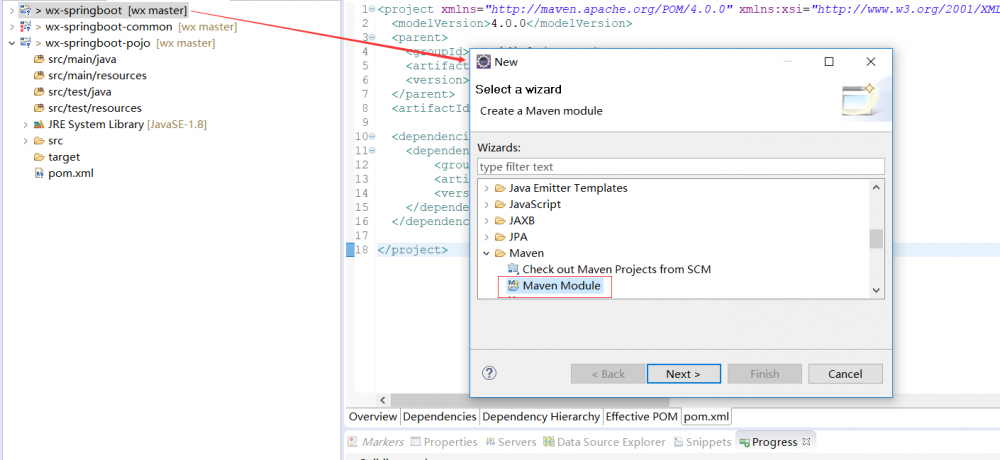Screen dimensions: 1000x460
Task: Click the Wizards list scrollbar thumb
Action: coord(876,239)
